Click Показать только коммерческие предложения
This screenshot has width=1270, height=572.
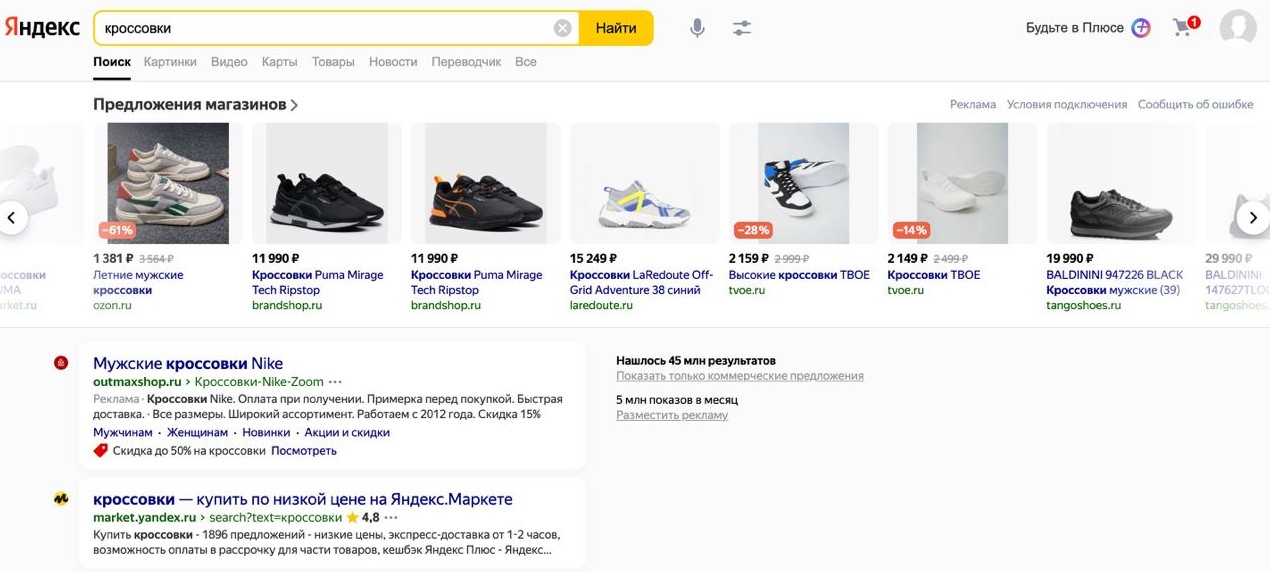pyautogui.click(x=740, y=376)
